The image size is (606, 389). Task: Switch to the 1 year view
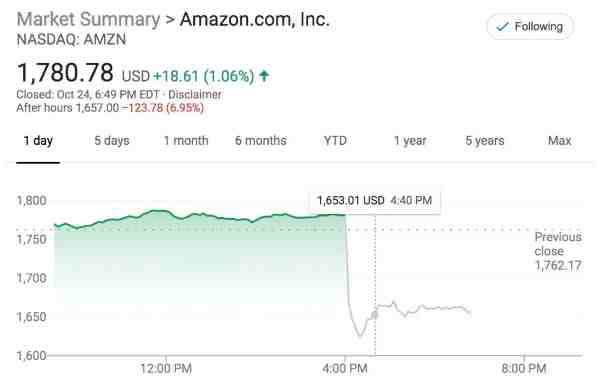pyautogui.click(x=410, y=141)
